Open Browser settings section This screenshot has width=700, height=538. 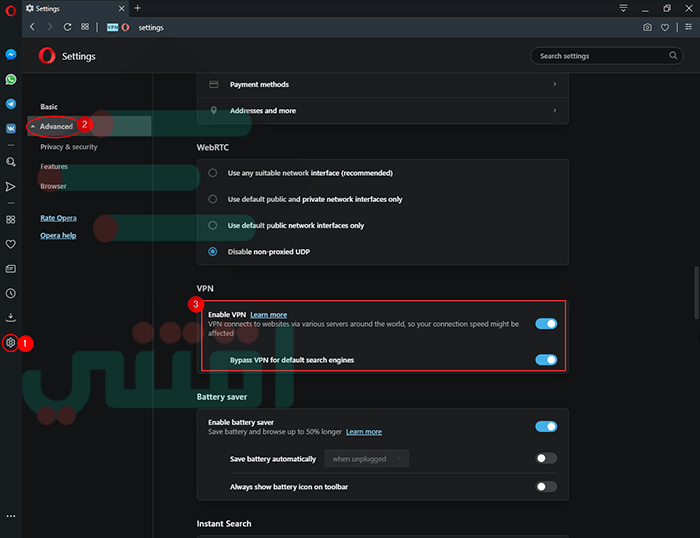53,186
